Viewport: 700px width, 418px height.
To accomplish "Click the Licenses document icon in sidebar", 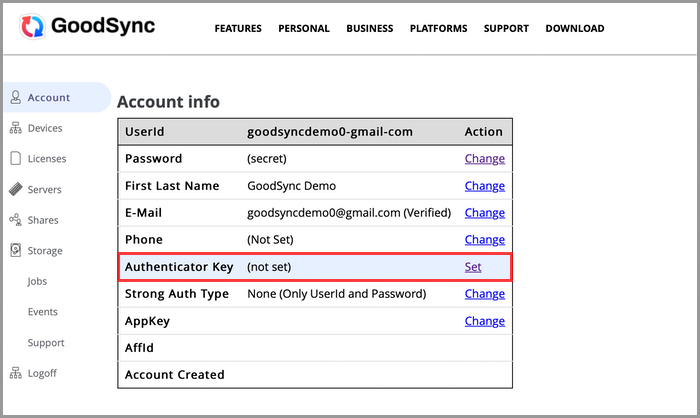I will [16, 159].
